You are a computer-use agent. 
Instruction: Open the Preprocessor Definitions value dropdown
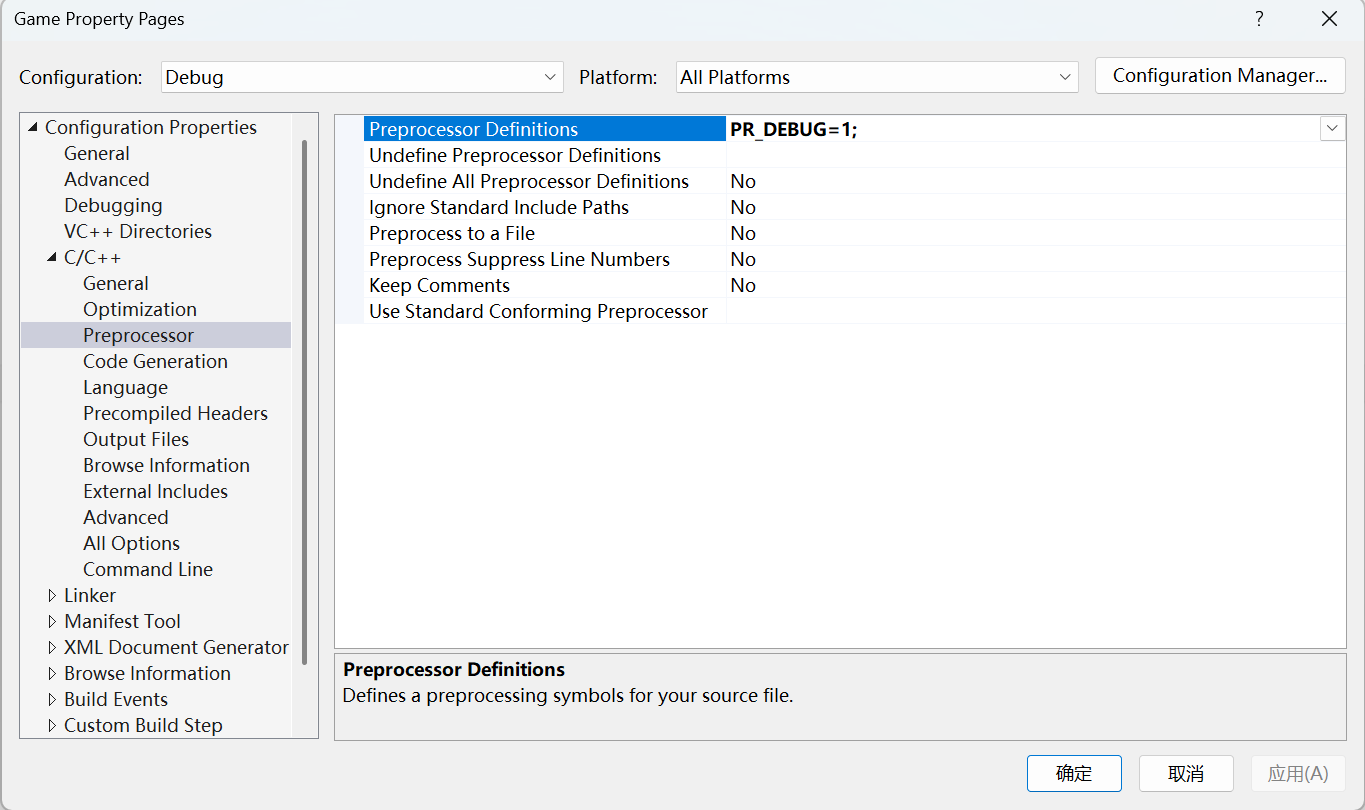point(1331,128)
